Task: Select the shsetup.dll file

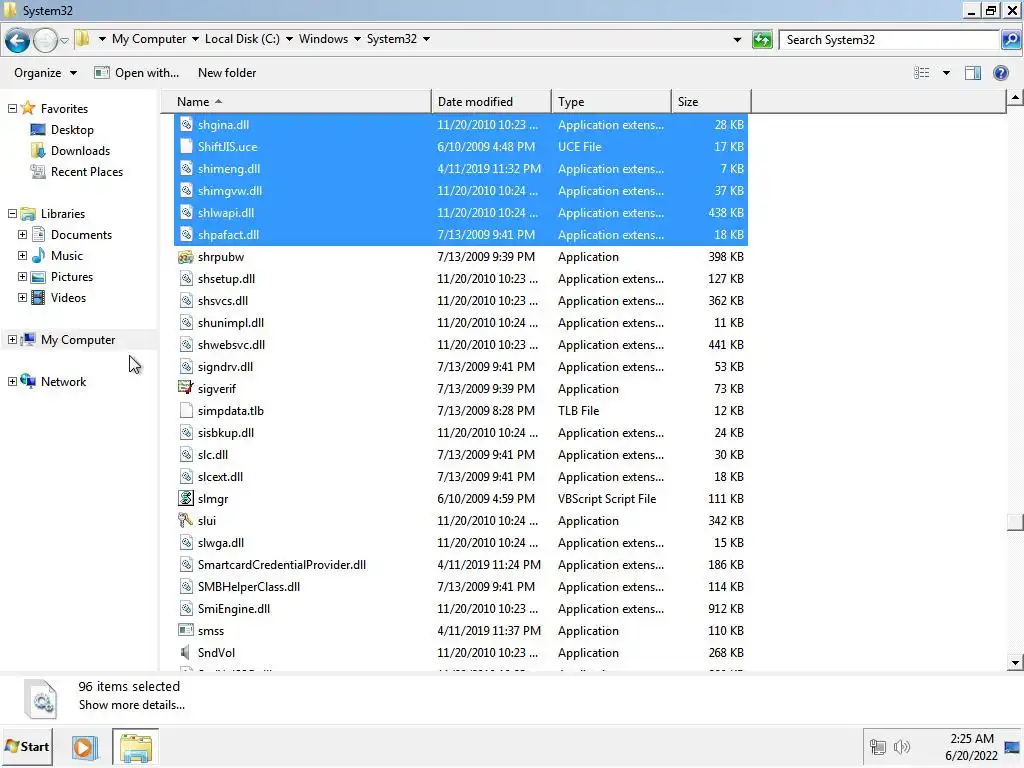Action: coord(461,279)
